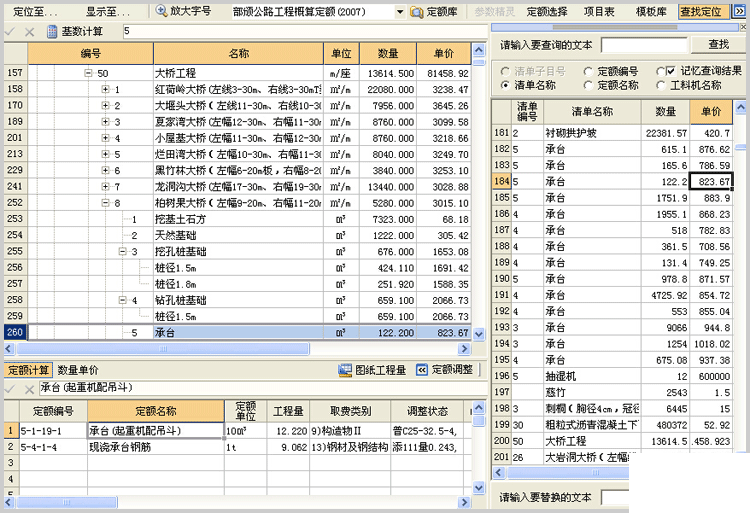
Task: Expand node 5 烂田湾大桥
Action: [105, 154]
